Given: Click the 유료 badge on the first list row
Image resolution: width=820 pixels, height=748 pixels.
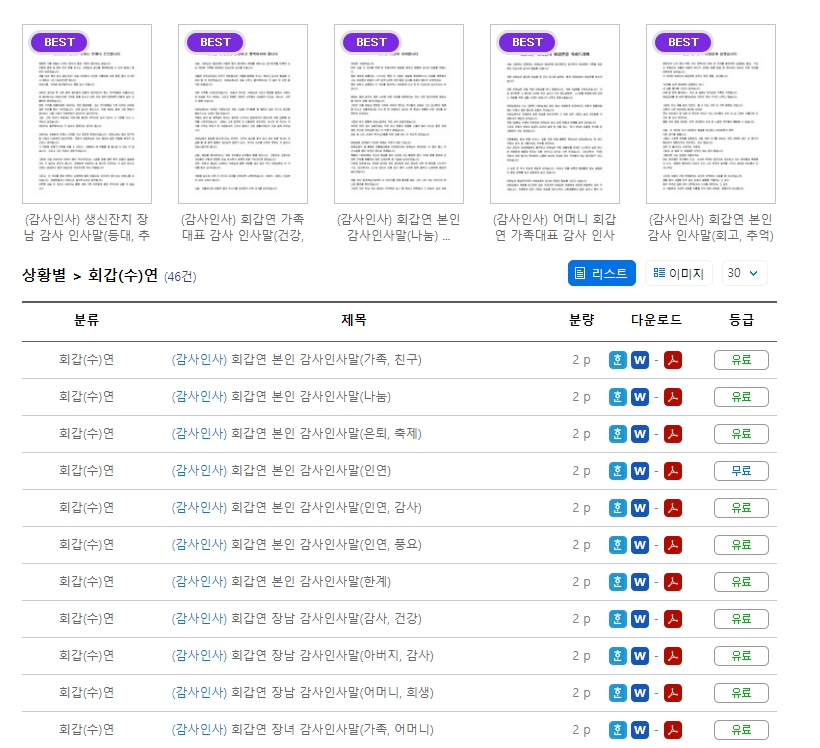Looking at the screenshot, I should pos(741,359).
